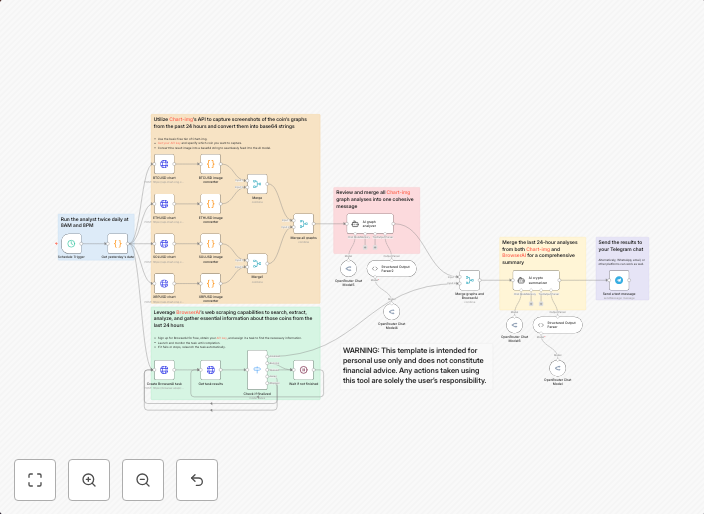Viewport: 704px width, 514px height.
Task: Zoom in on the canvas
Action: (x=89, y=480)
